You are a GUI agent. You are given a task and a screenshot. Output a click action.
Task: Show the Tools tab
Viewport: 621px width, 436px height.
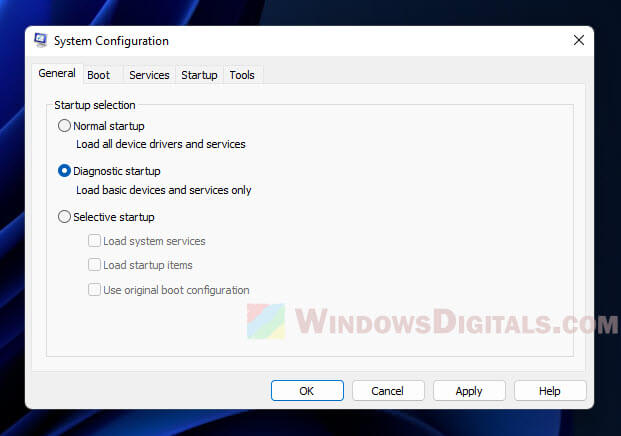coord(242,75)
